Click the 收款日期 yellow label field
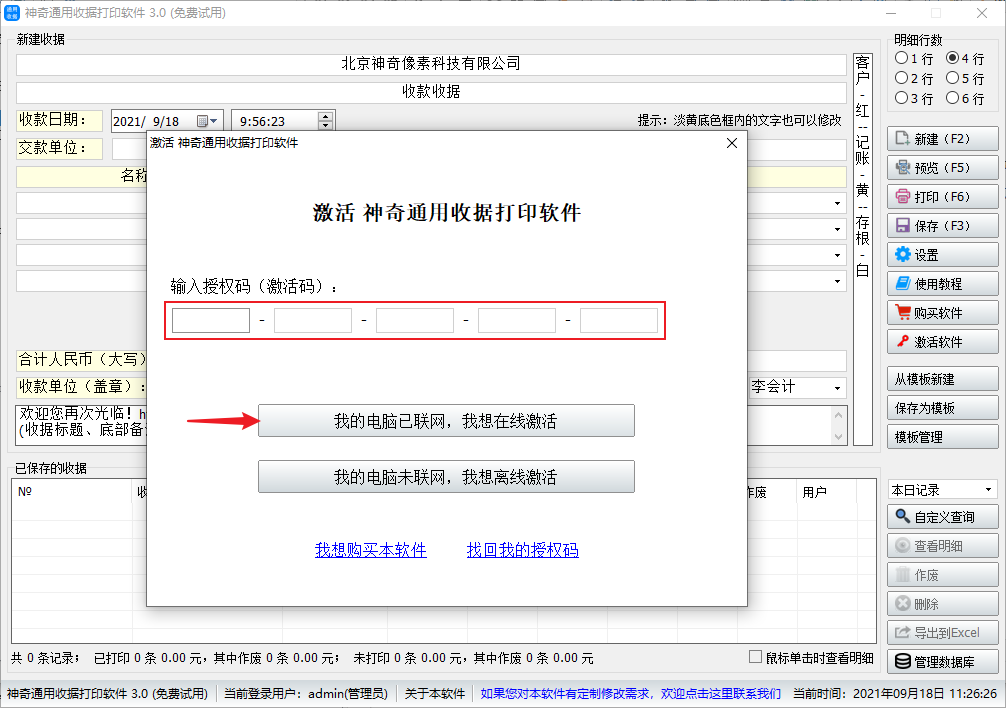This screenshot has width=1006, height=708. 60,120
